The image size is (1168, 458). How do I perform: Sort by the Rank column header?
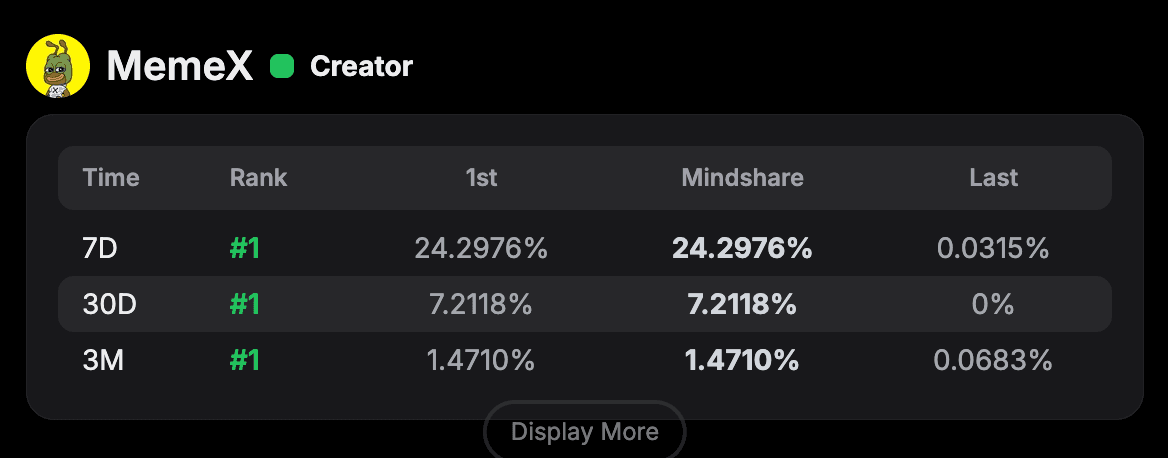pos(258,178)
